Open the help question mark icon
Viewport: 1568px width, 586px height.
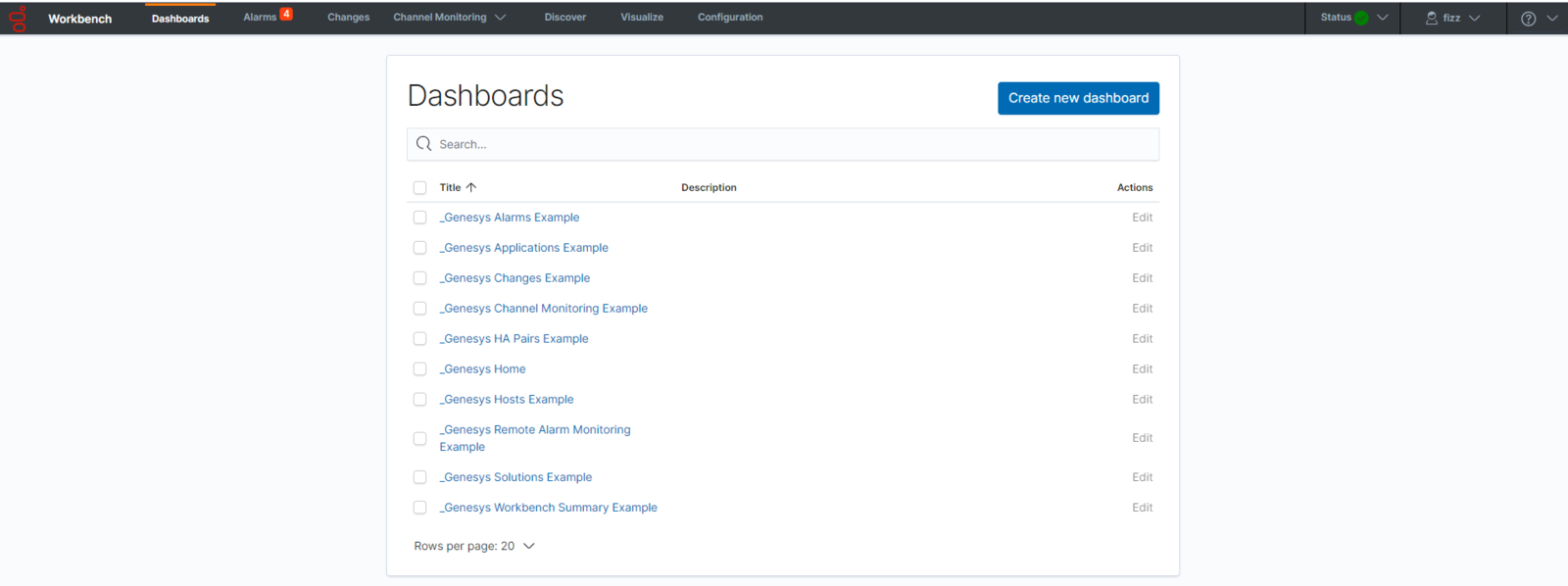(x=1528, y=19)
